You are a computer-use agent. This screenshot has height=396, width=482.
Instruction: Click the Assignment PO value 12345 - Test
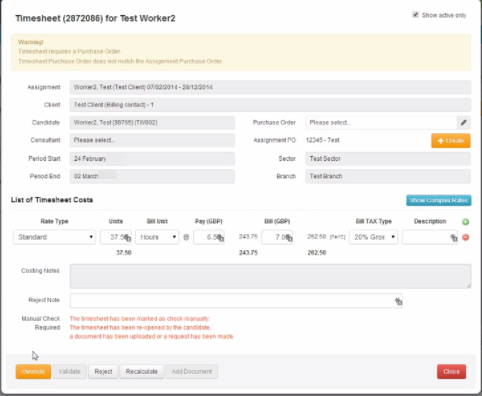(x=323, y=140)
